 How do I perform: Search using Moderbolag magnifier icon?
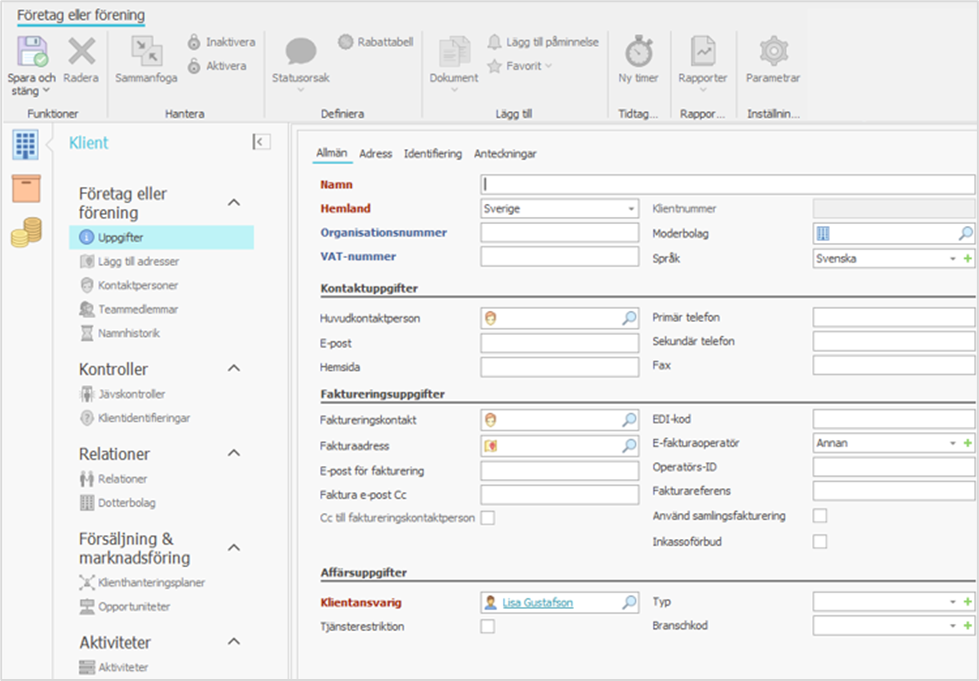tap(965, 234)
